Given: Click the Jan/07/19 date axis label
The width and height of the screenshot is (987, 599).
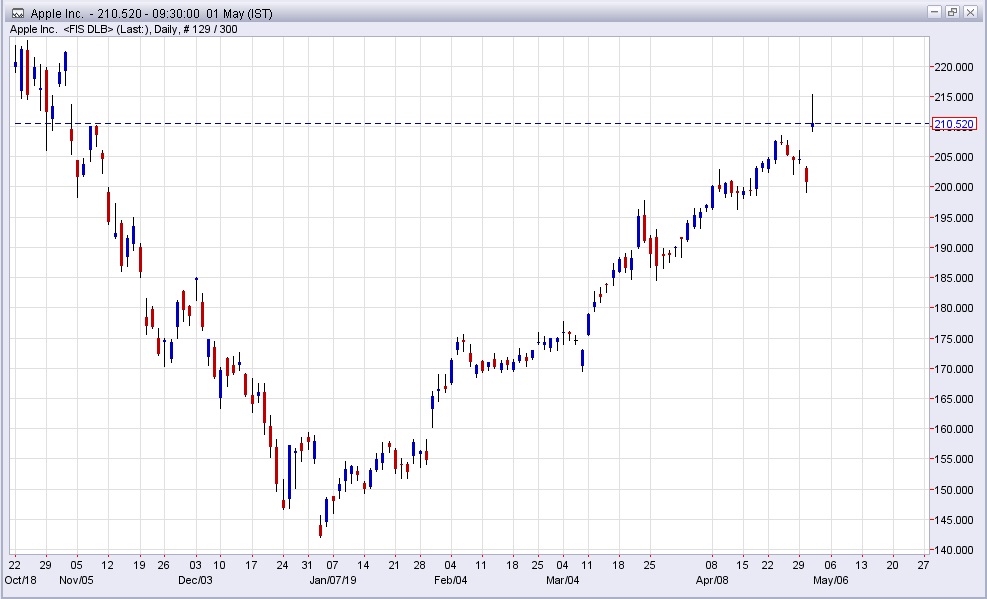Looking at the screenshot, I should [x=335, y=580].
